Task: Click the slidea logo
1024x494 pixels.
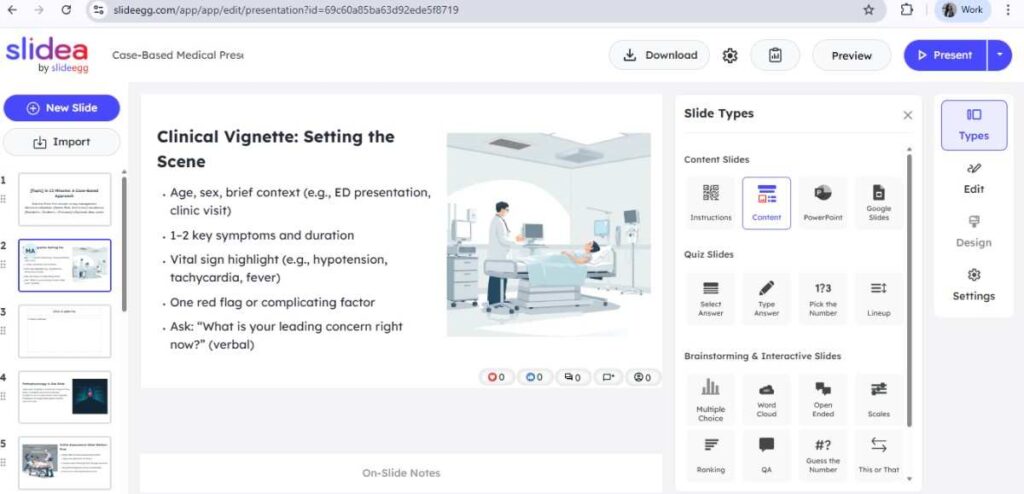Action: [46, 55]
